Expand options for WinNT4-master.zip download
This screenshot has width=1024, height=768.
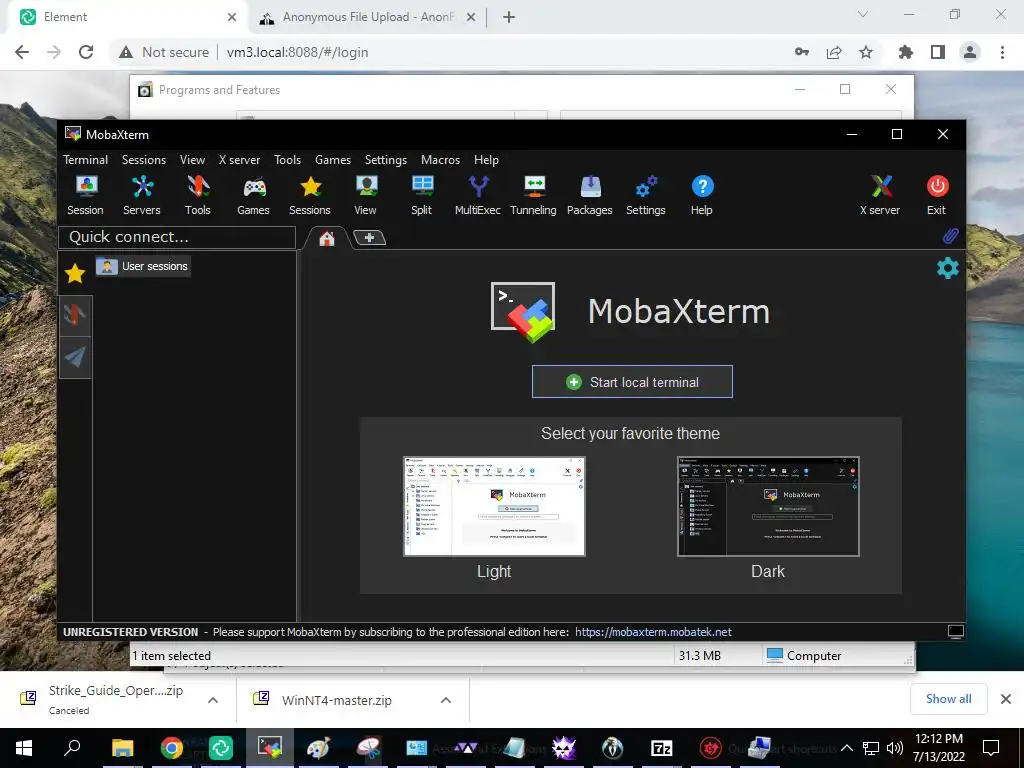point(446,700)
